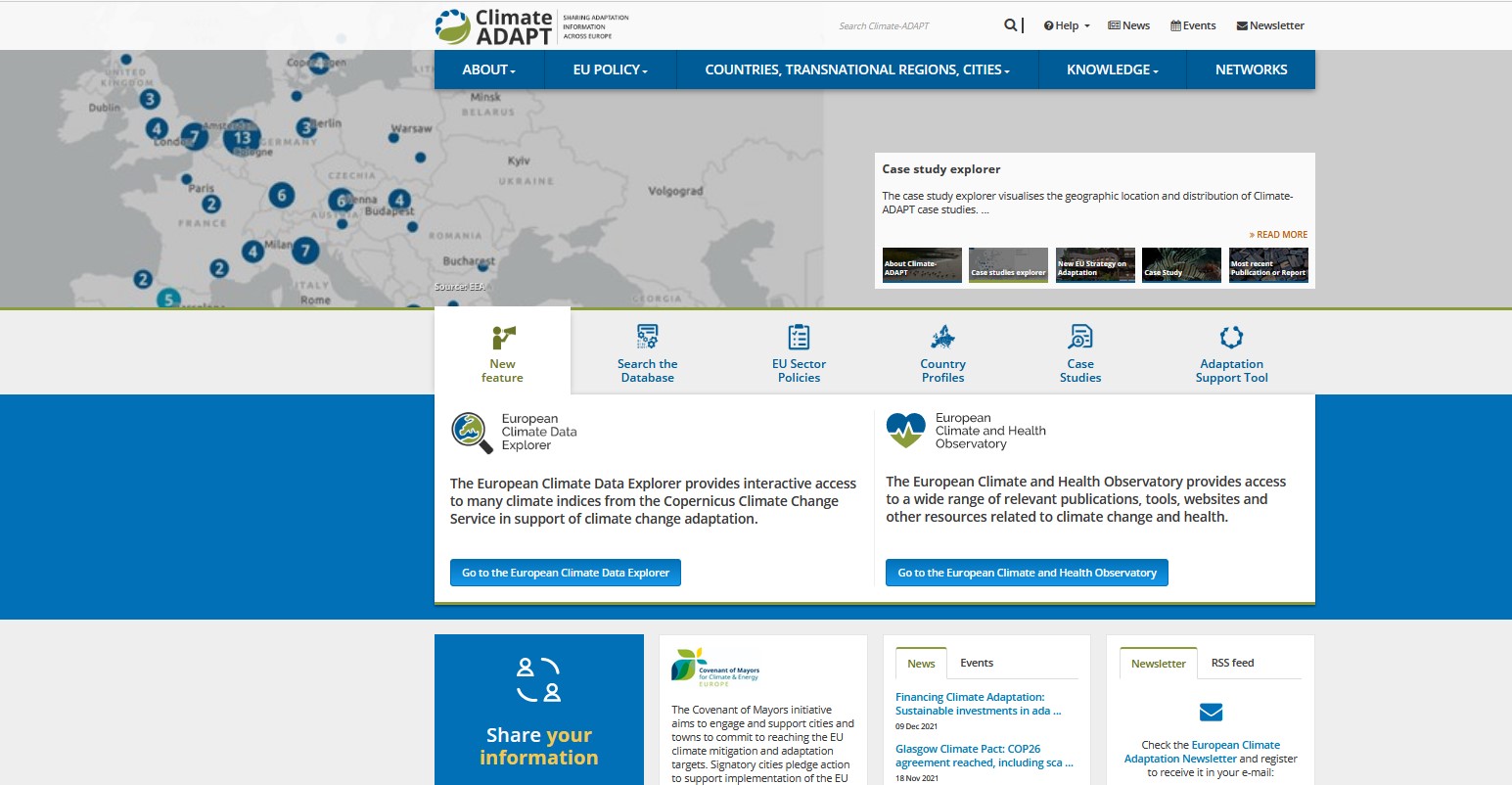Switch to the RSS feed tab
Viewport: 1512px width, 785px height.
click(1232, 663)
